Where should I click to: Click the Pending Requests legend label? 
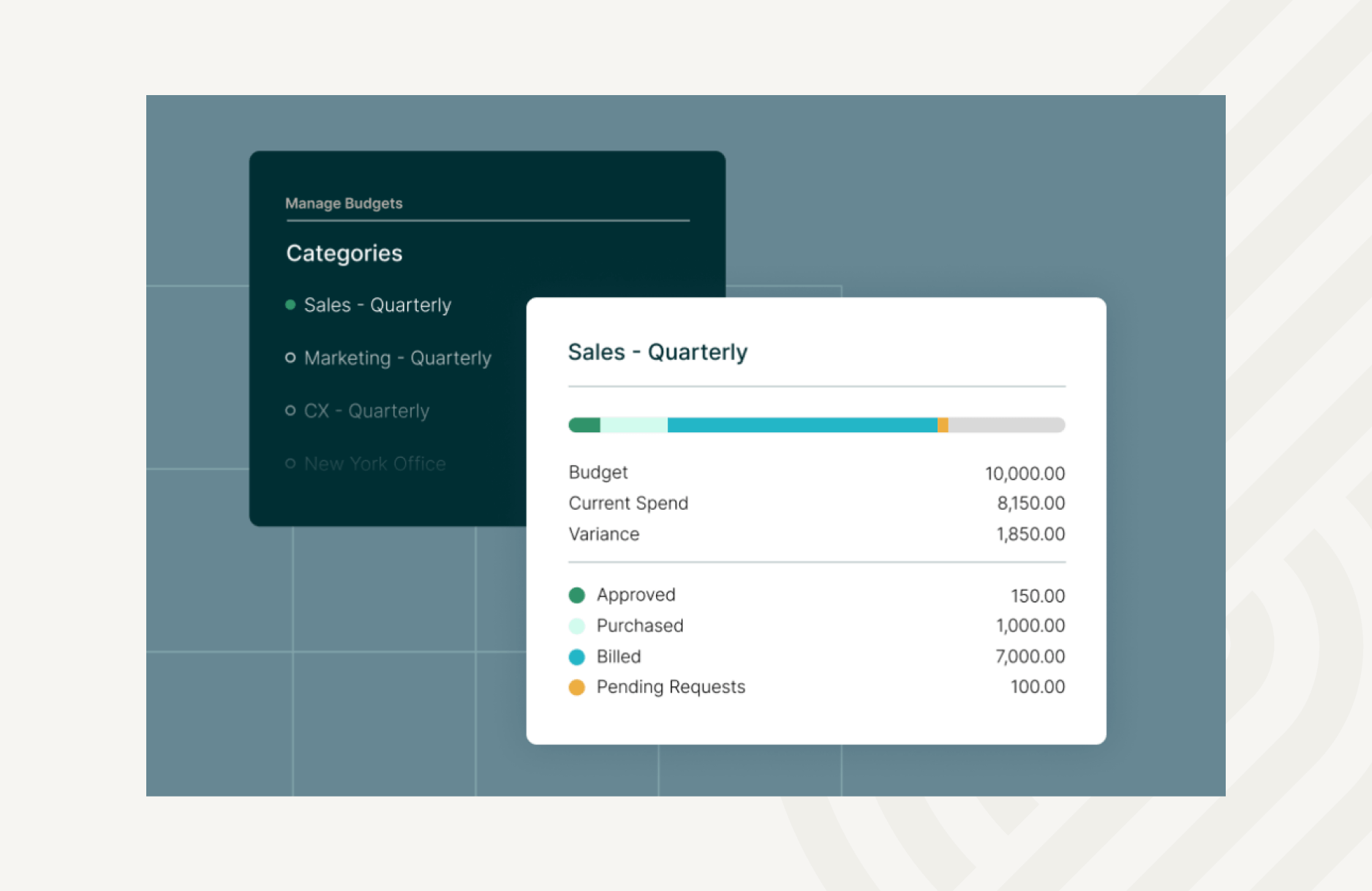coord(671,687)
